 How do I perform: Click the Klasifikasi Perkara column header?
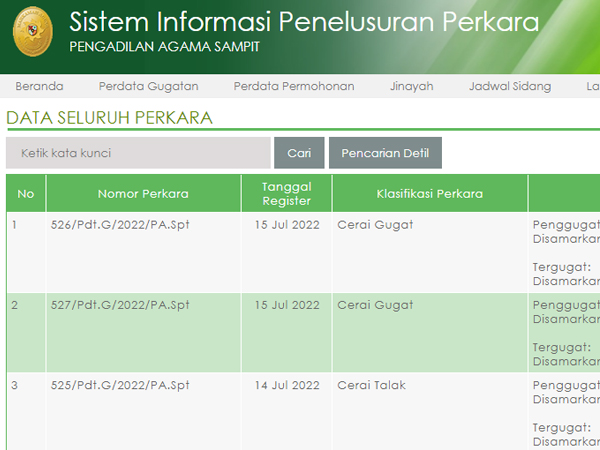[x=430, y=194]
